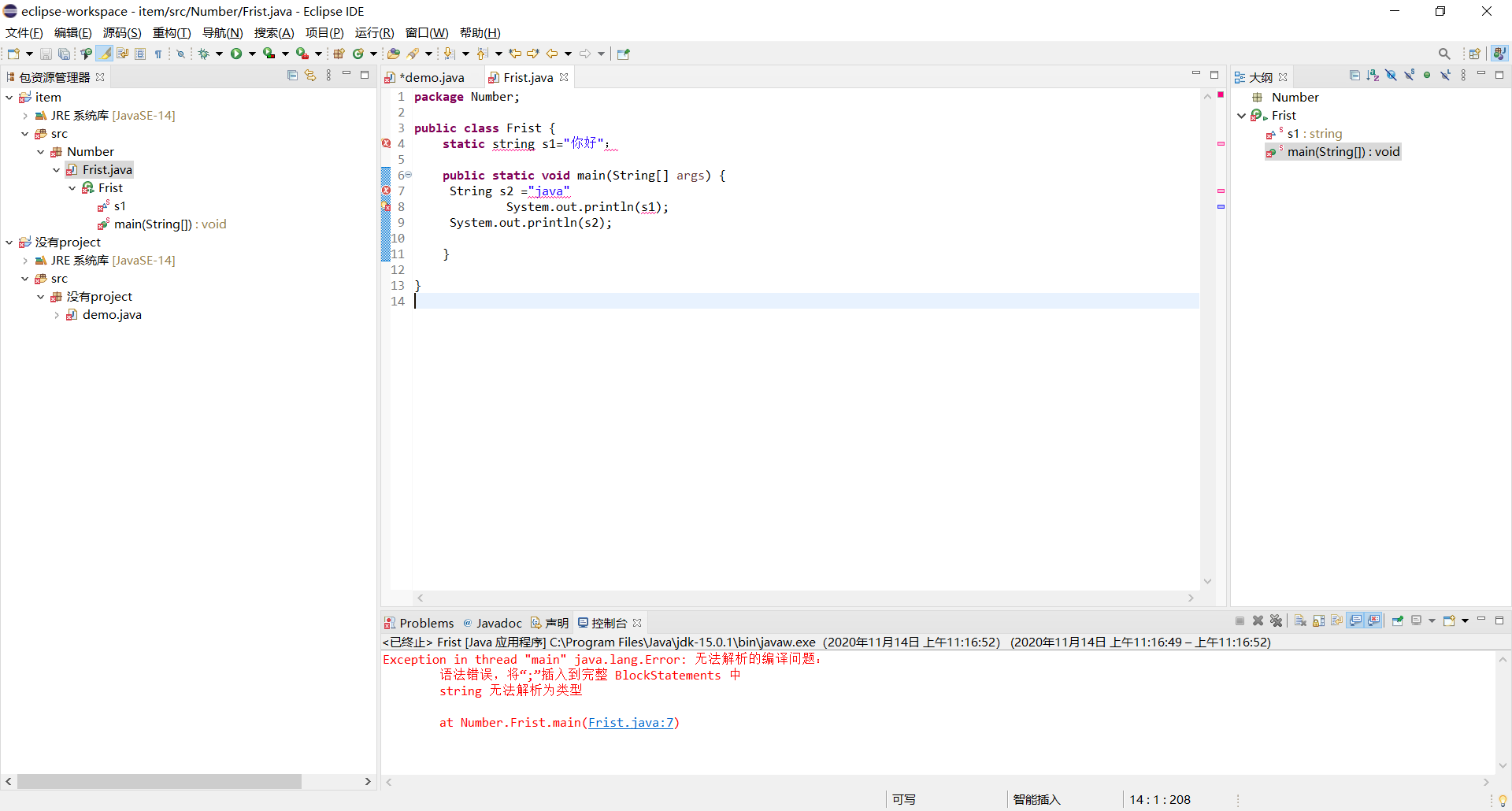The width and height of the screenshot is (1512, 811).
Task: Switch to the 声明 tab
Action: click(x=550, y=623)
